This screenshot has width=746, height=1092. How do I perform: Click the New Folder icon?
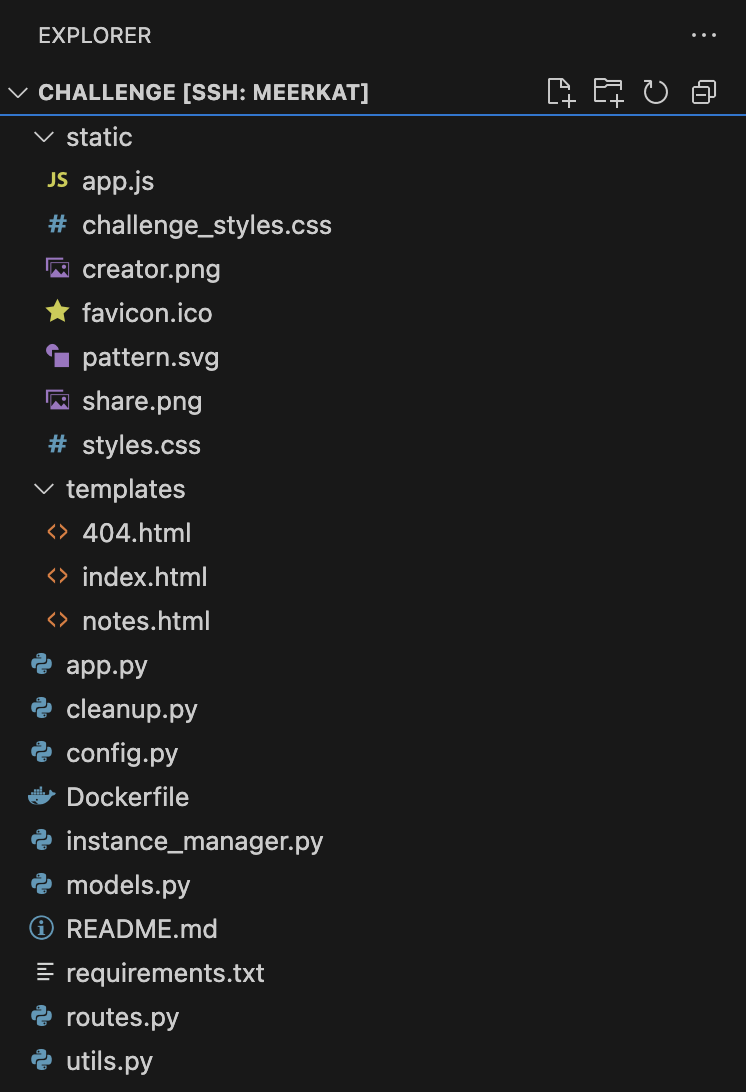tap(608, 92)
